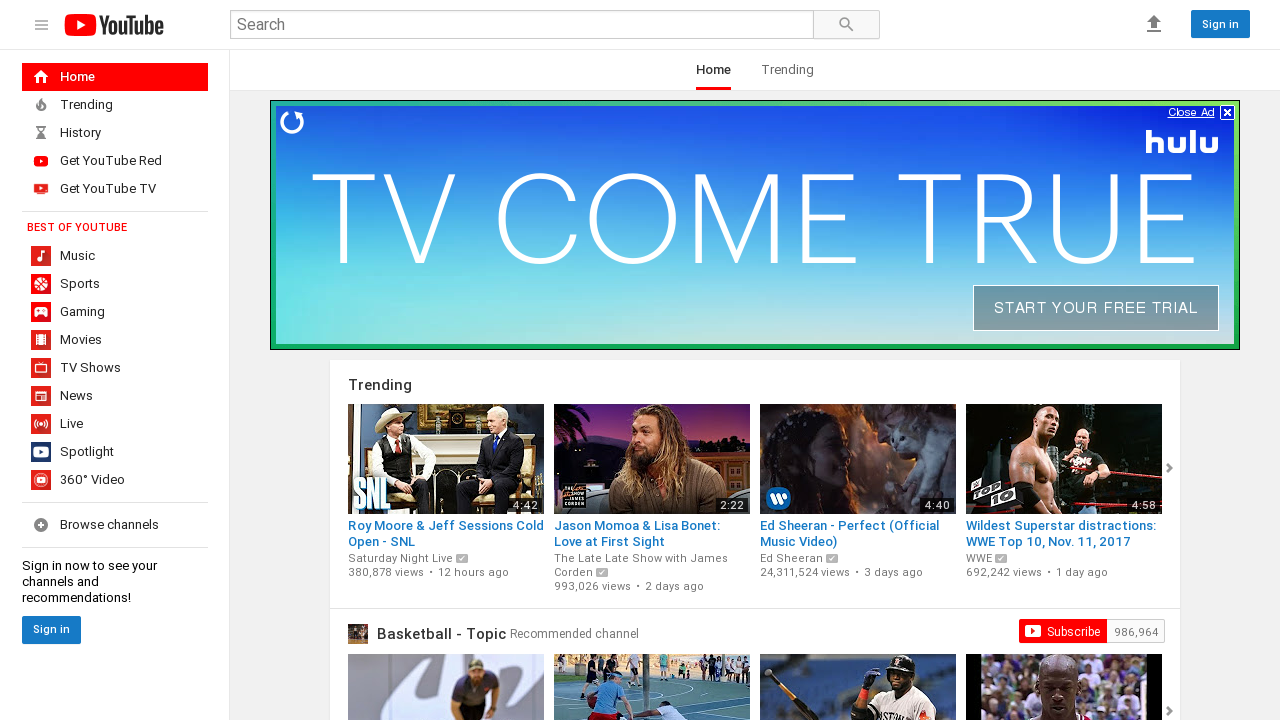Click the 360° Video icon
Image resolution: width=1280 pixels, height=720 pixels.
41,480
